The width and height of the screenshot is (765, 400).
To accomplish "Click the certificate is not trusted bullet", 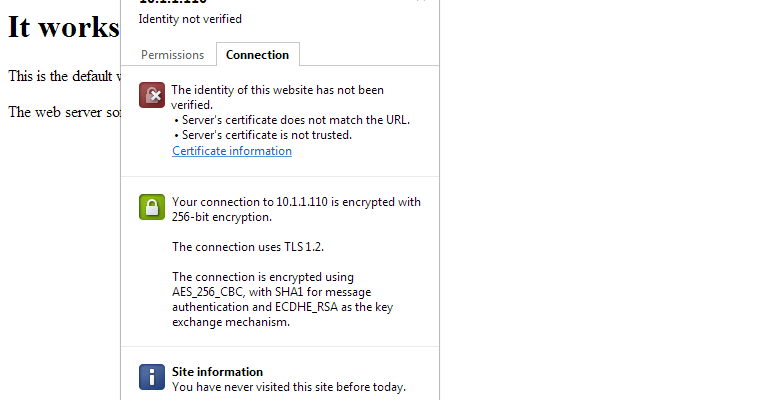I will pyautogui.click(x=262, y=135).
